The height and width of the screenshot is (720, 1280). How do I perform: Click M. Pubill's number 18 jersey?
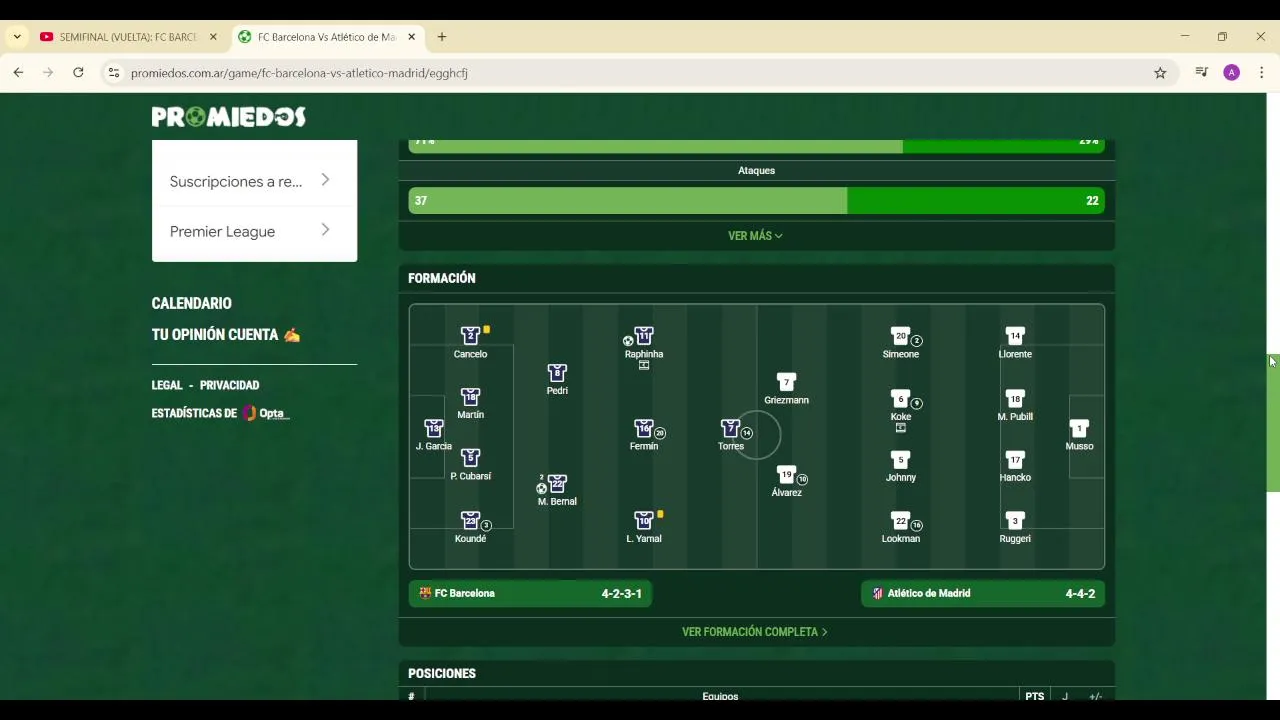[1015, 398]
